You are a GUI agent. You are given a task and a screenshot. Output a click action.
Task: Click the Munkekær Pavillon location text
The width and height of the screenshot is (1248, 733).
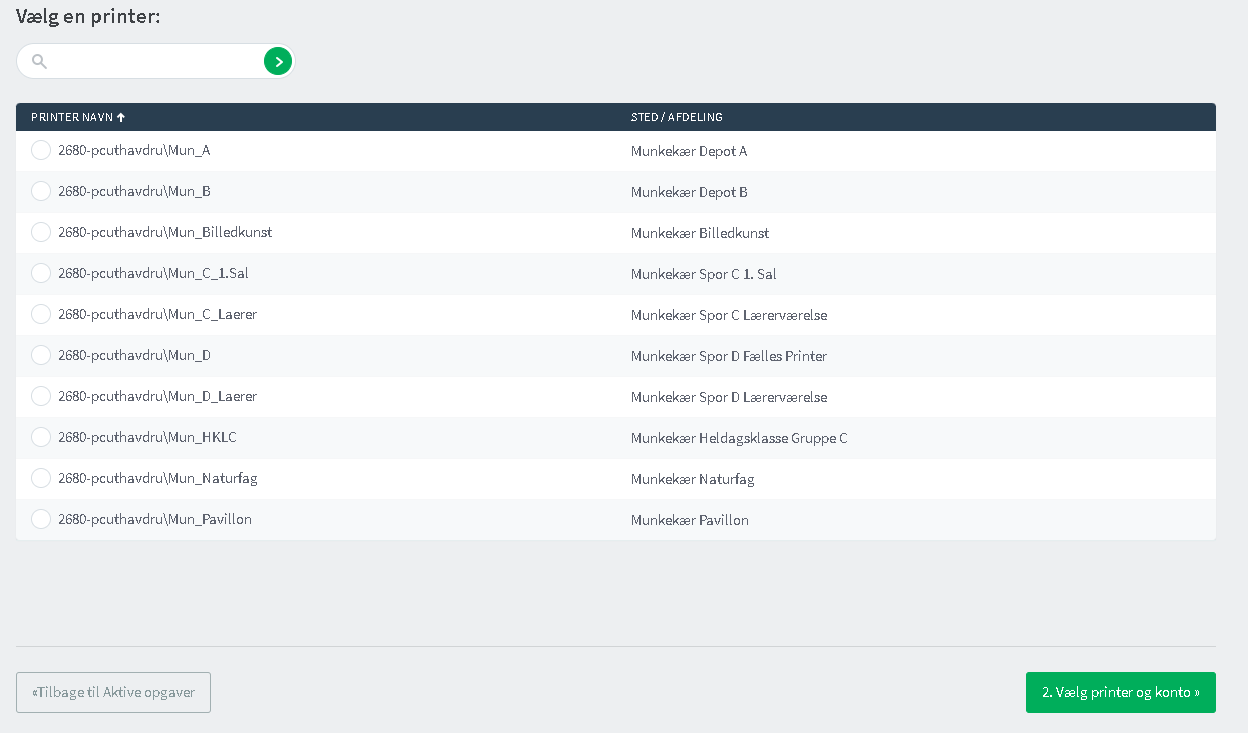click(689, 520)
